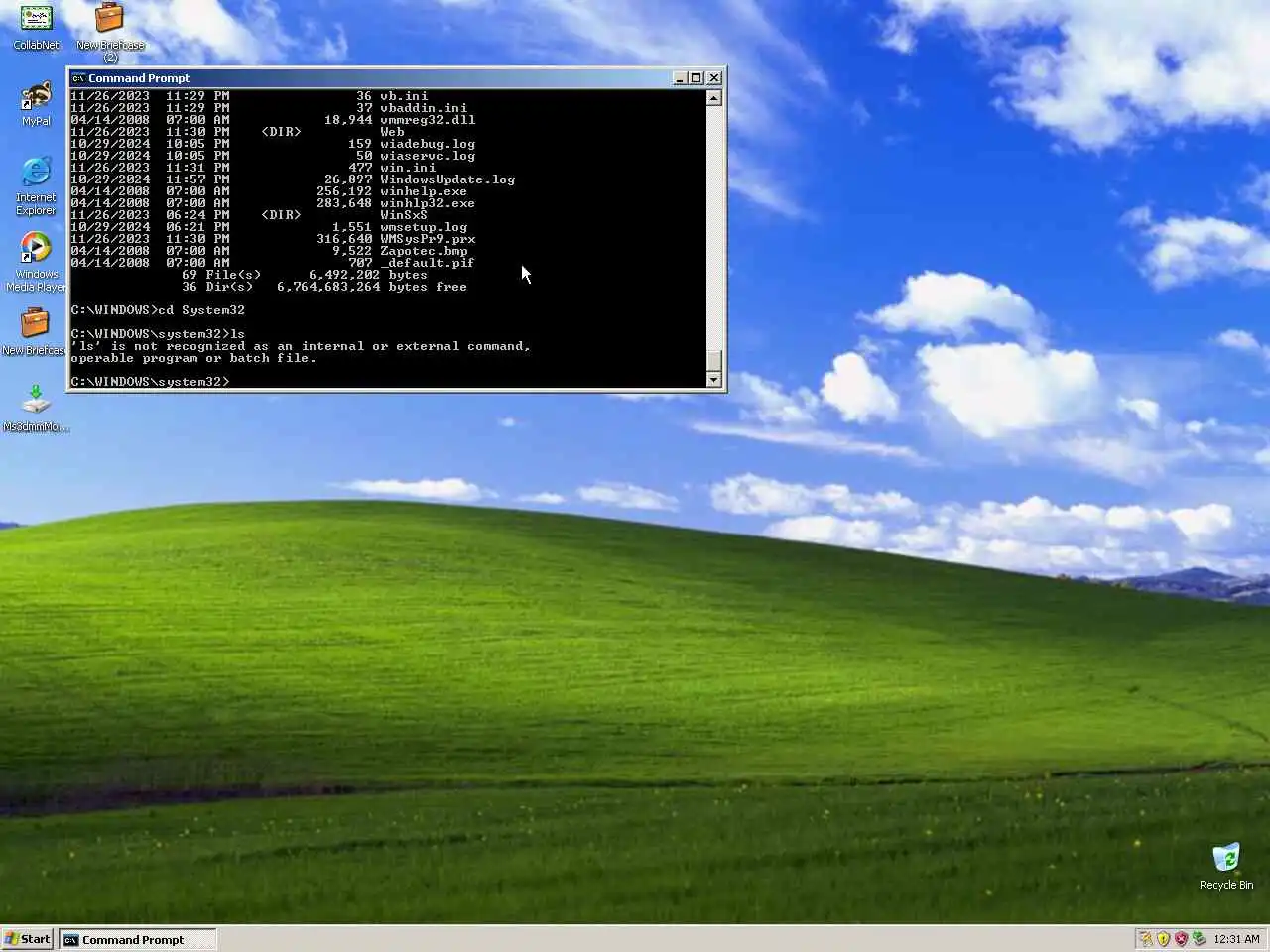Click the Command Prompt vertical scrollbar track

coord(714,227)
